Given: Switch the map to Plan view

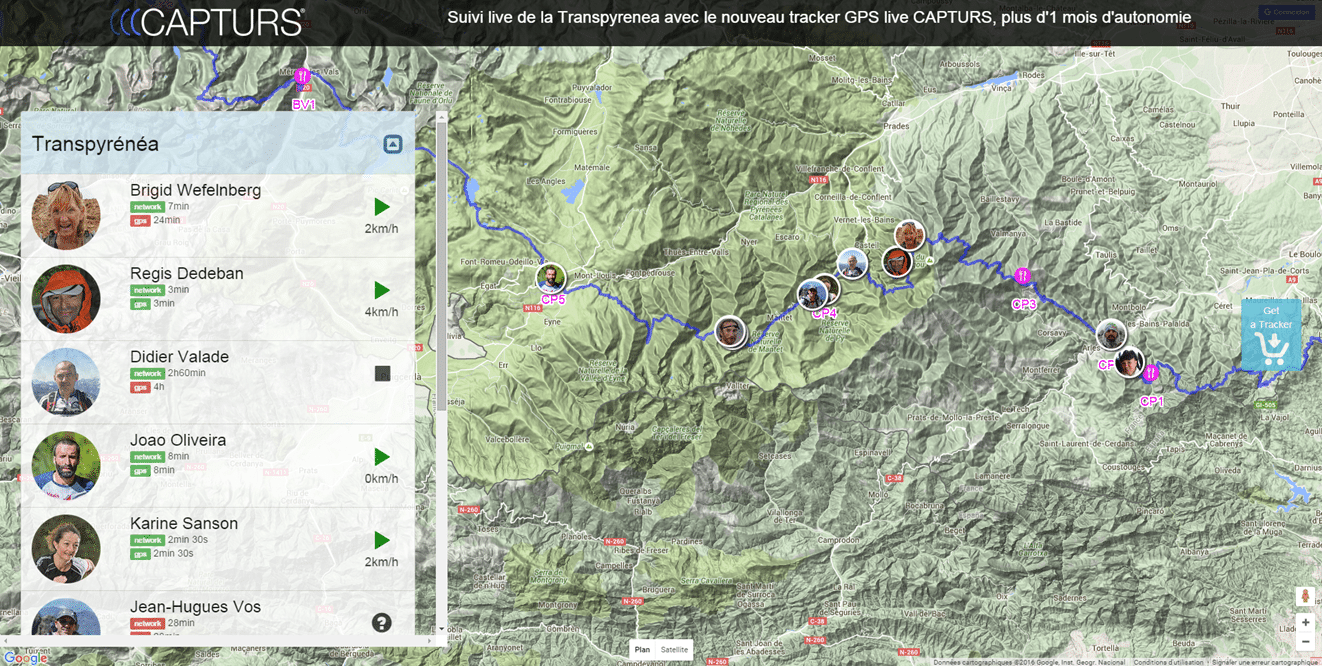Looking at the screenshot, I should coord(642,650).
